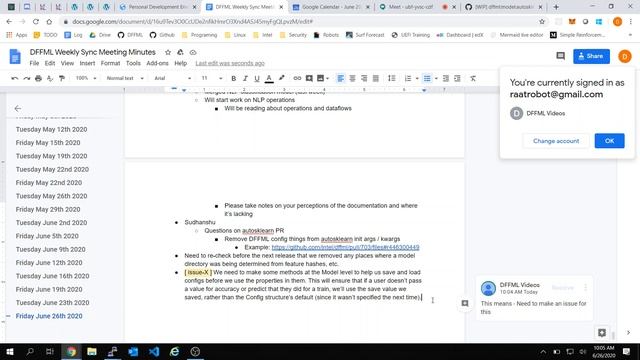Open 'Last edit was seconds ago' history
This screenshot has height=360, width=640.
230,63
